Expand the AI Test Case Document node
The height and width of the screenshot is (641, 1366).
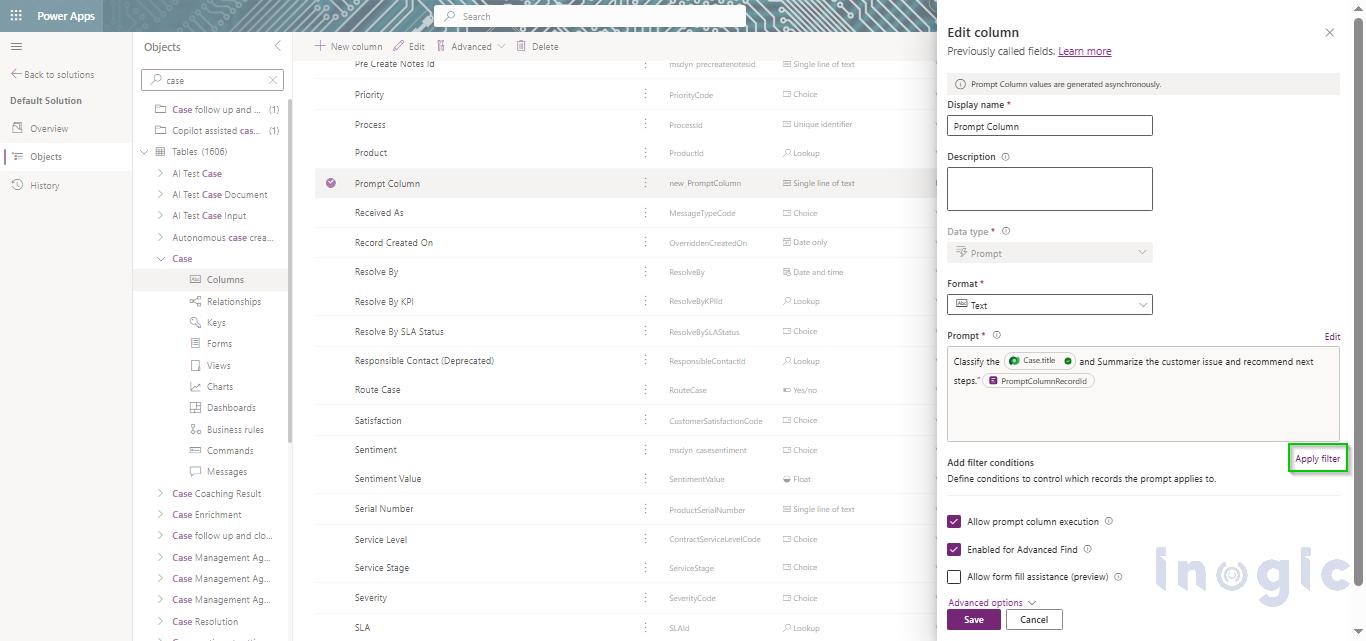click(x=161, y=194)
